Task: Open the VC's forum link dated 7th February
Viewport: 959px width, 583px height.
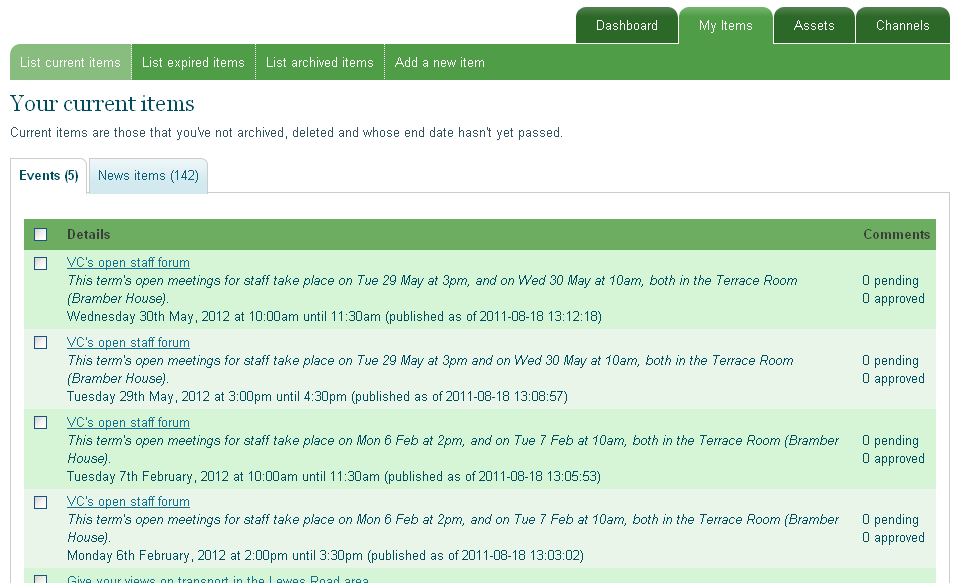Action: [128, 423]
